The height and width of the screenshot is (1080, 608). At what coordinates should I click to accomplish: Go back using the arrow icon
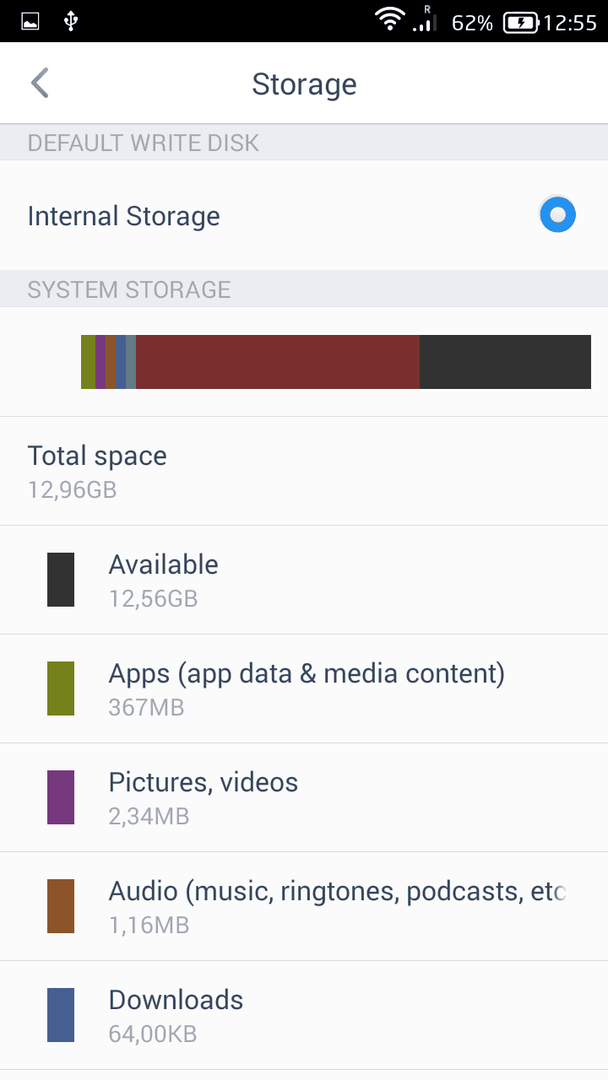click(x=40, y=83)
